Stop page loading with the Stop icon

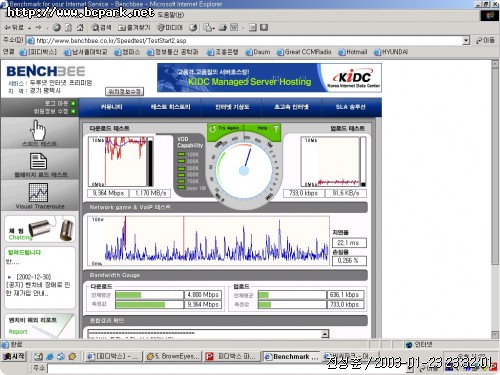[57, 28]
